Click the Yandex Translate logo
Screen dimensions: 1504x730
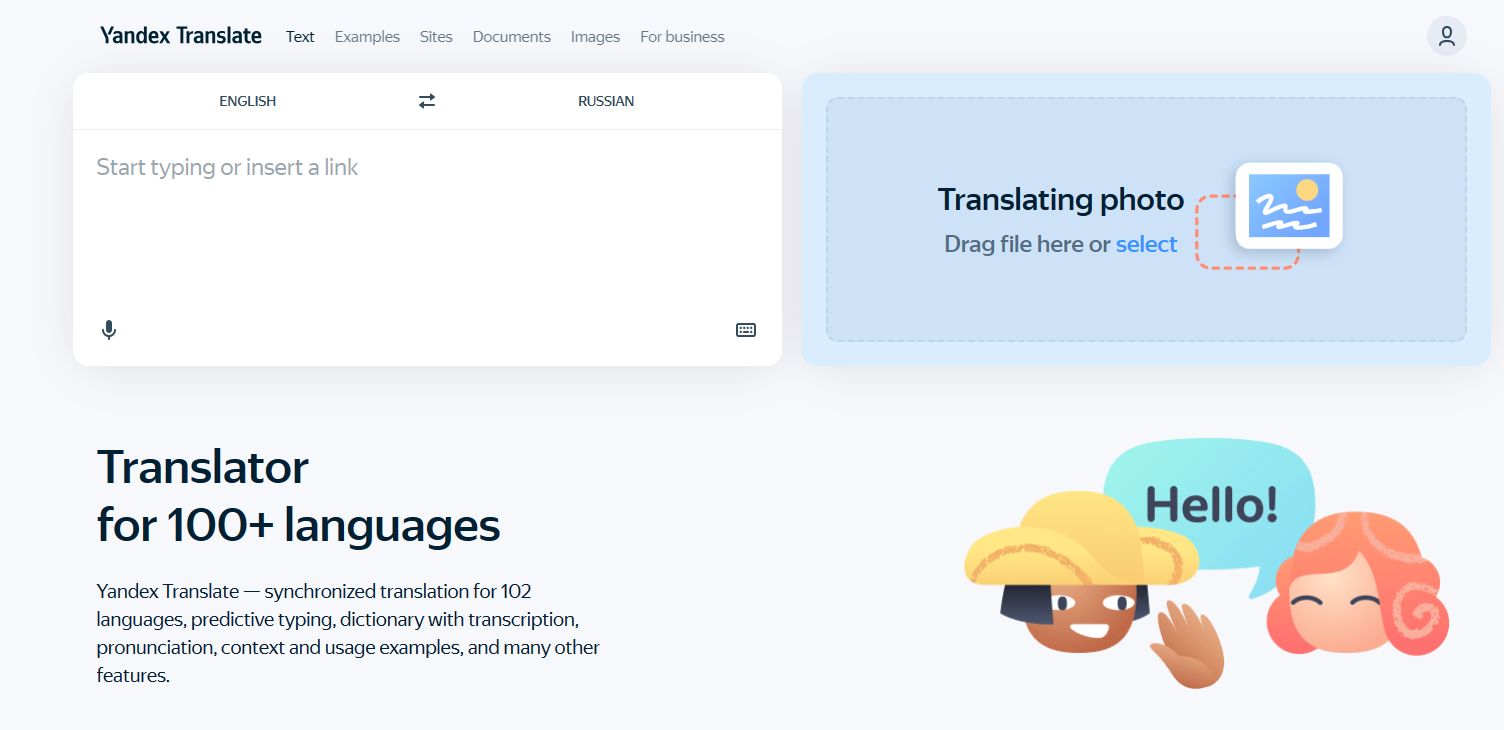pos(181,36)
